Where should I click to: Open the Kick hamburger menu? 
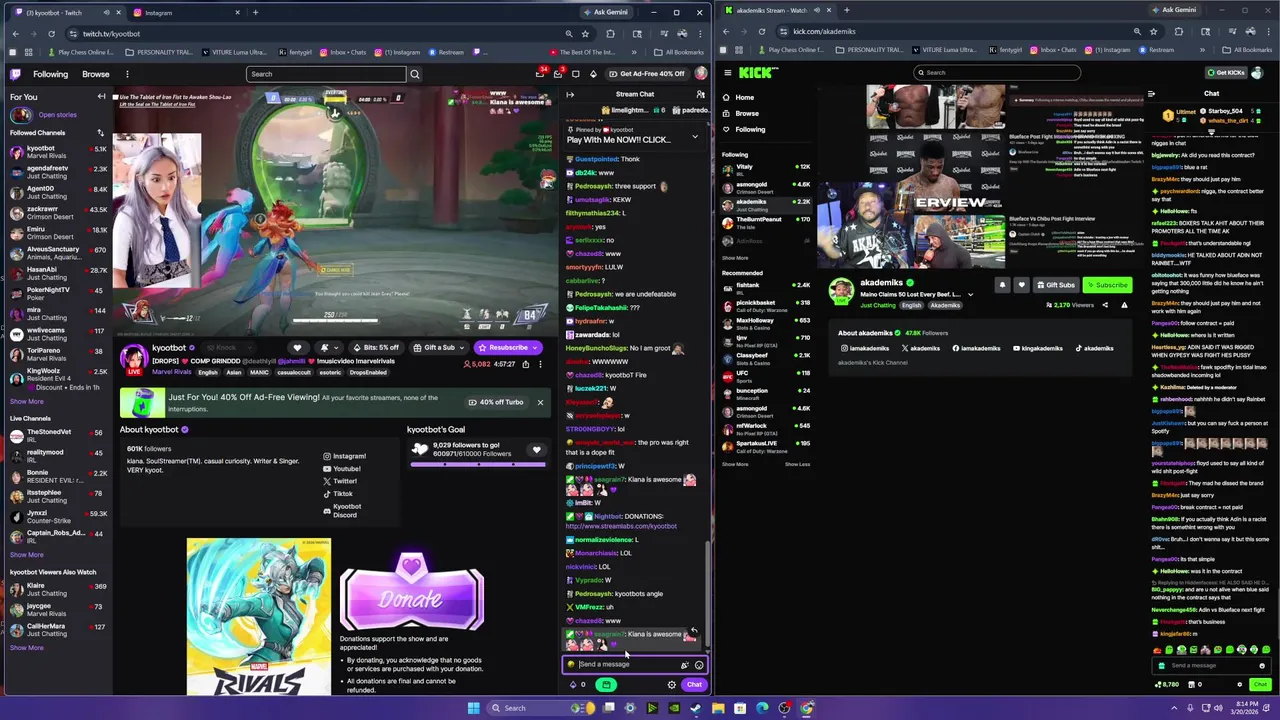pyautogui.click(x=728, y=72)
